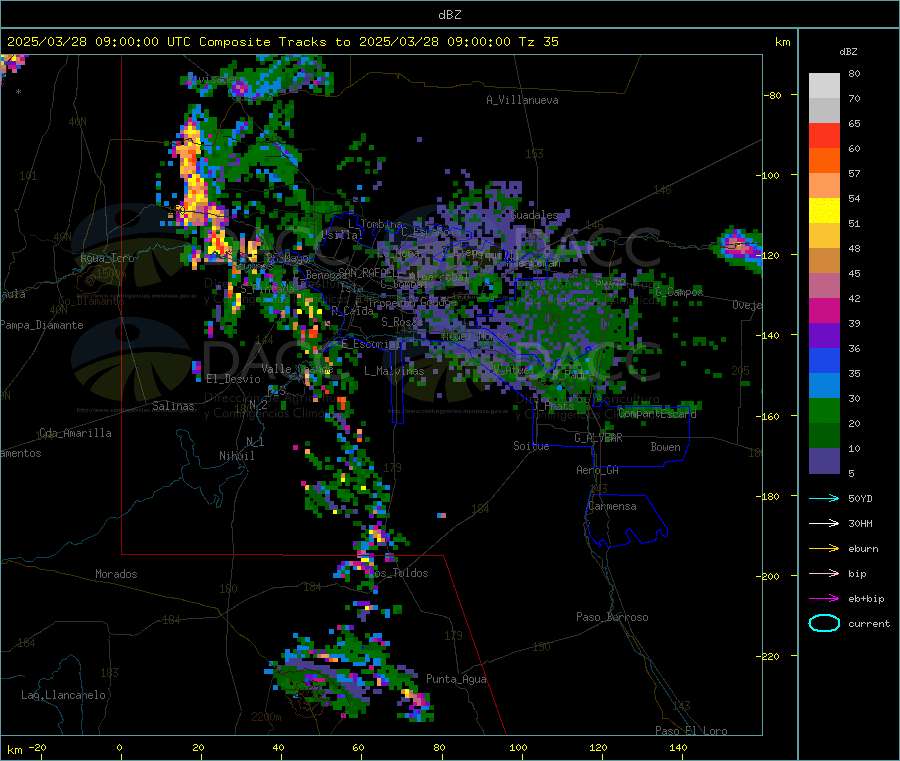
Task: Click the 'Guadales' map label
Action: [534, 215]
